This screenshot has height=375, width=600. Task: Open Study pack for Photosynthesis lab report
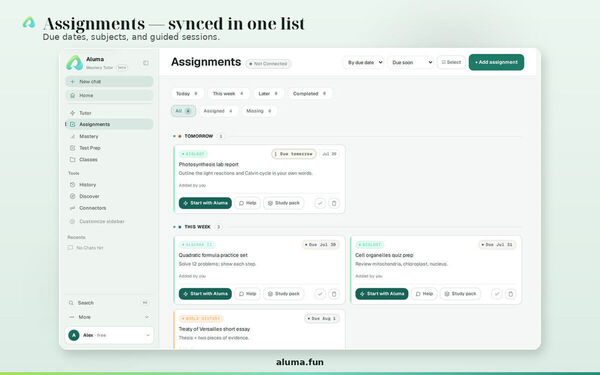coord(284,203)
